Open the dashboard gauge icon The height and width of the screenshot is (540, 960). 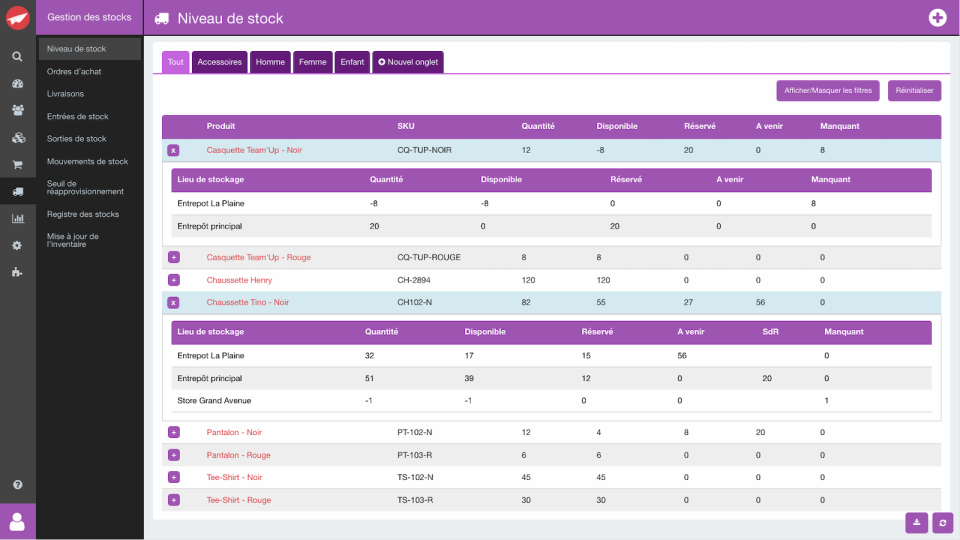coord(17,83)
